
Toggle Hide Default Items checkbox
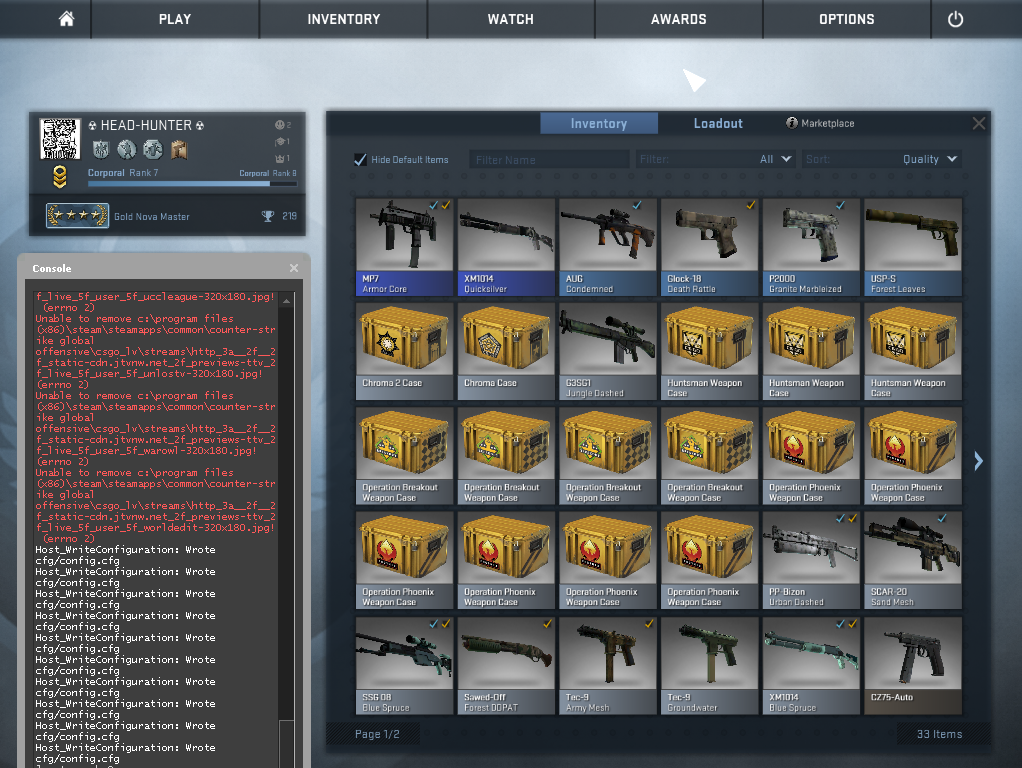(360, 160)
